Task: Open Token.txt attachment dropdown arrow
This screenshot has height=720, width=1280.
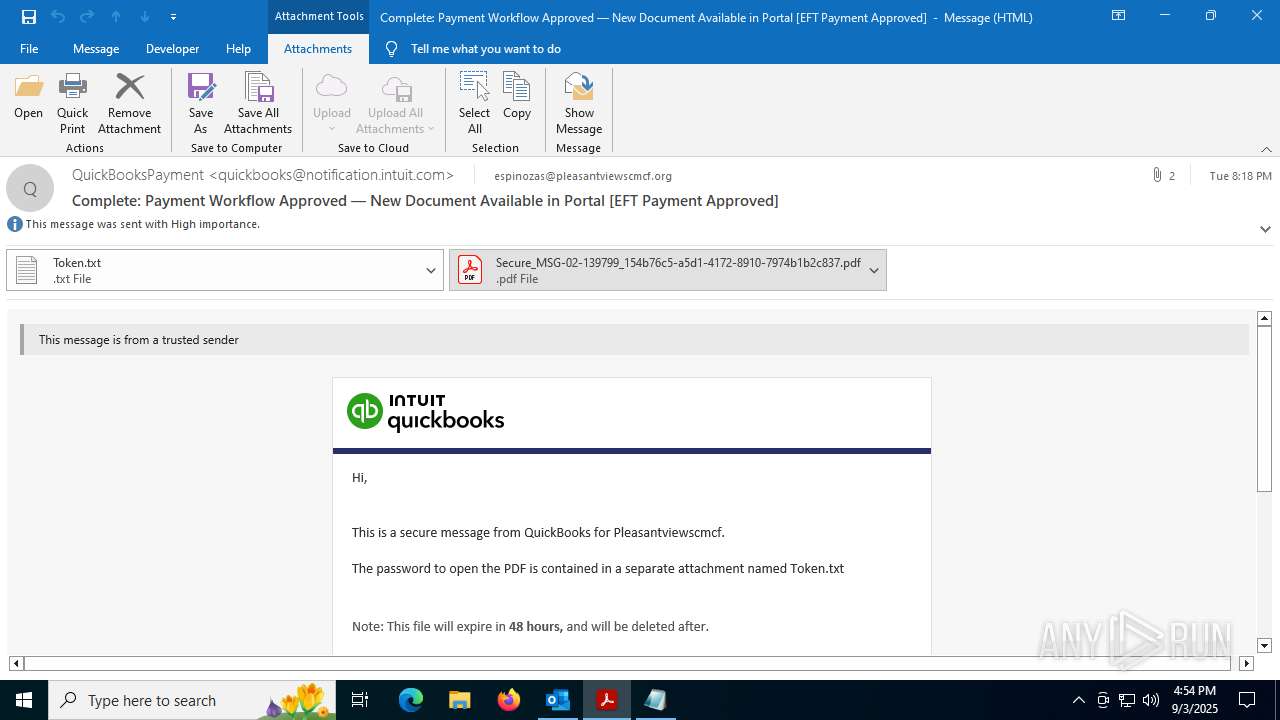Action: pyautogui.click(x=431, y=270)
